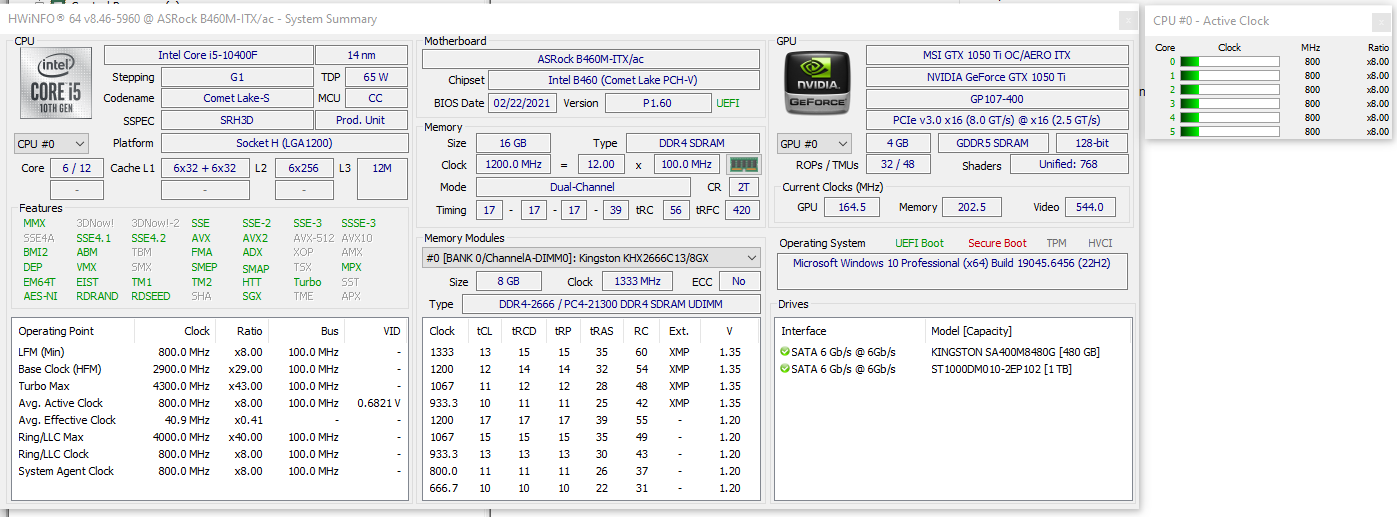Click the Intel Core i5-10400F name field

point(207,55)
